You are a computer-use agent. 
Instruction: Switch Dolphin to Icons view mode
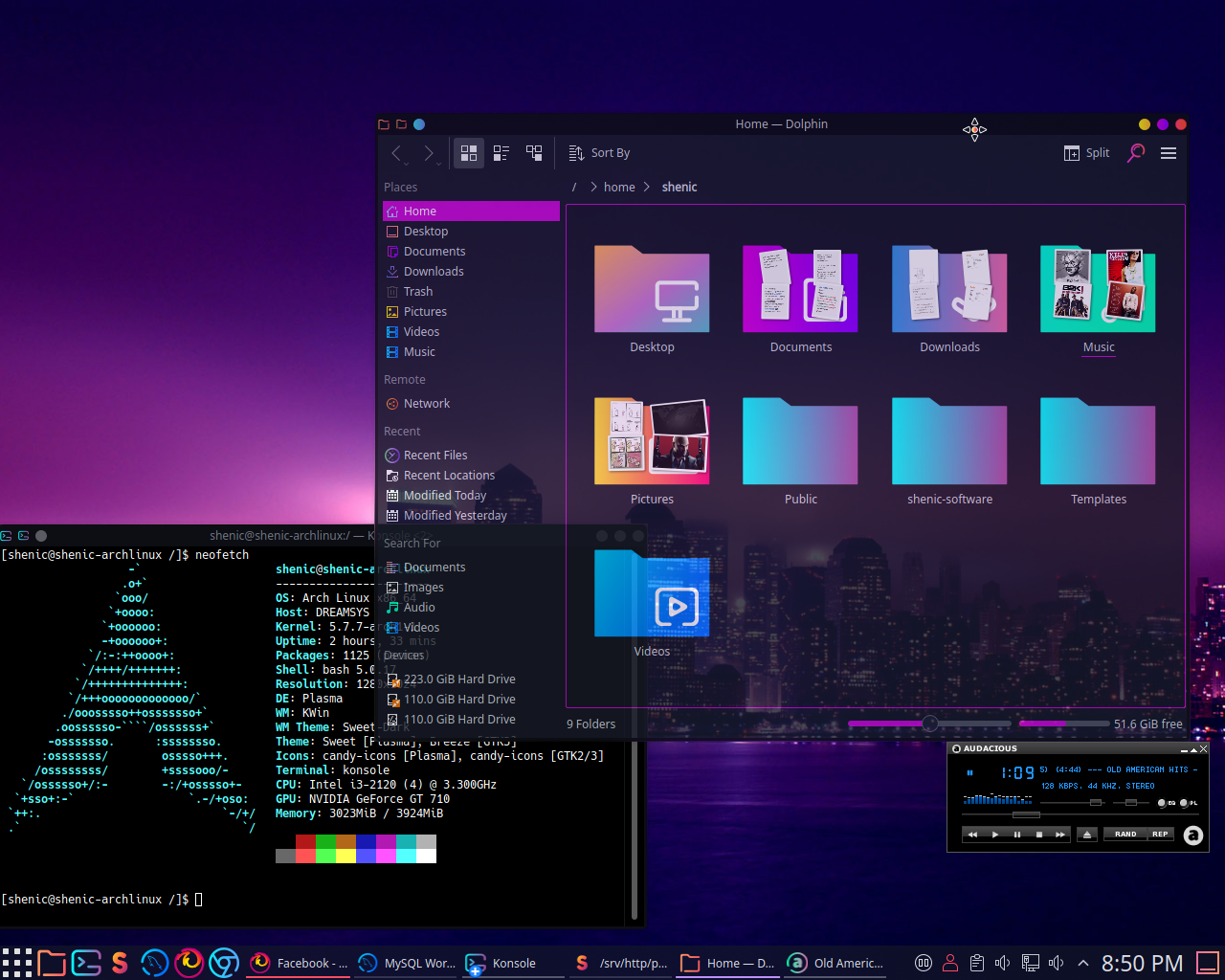click(469, 153)
